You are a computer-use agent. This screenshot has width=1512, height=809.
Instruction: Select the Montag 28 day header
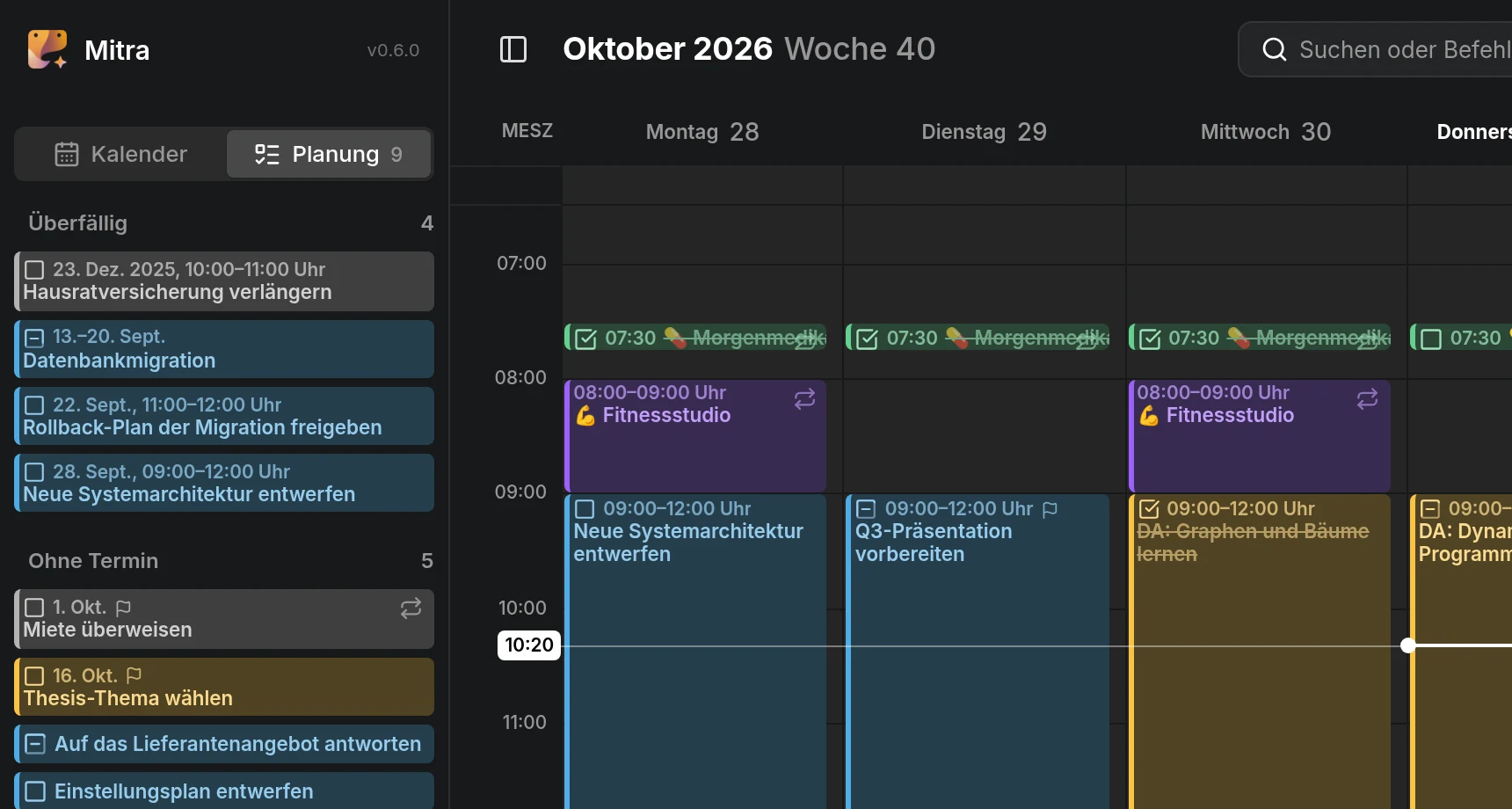[702, 132]
